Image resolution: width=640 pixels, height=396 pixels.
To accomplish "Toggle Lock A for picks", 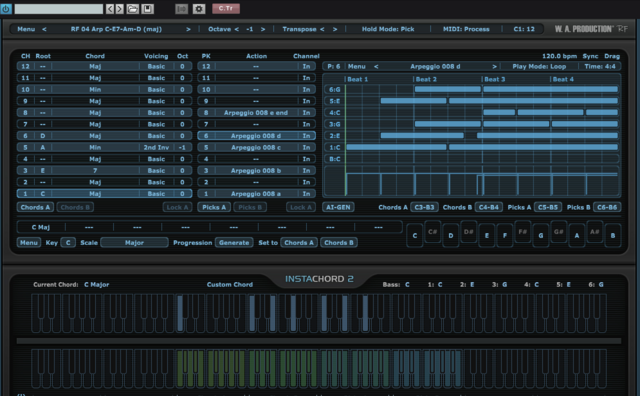I will [301, 207].
